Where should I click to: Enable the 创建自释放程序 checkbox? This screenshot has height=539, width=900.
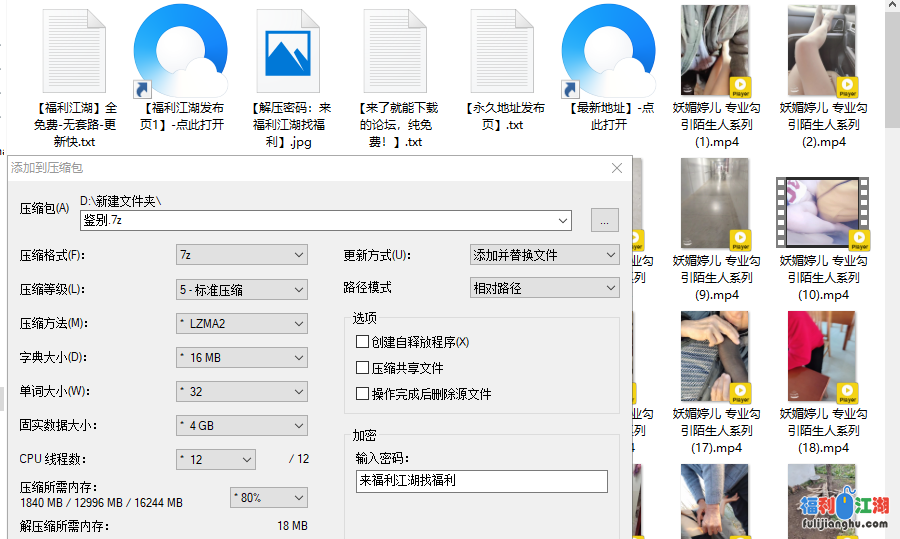[363, 342]
